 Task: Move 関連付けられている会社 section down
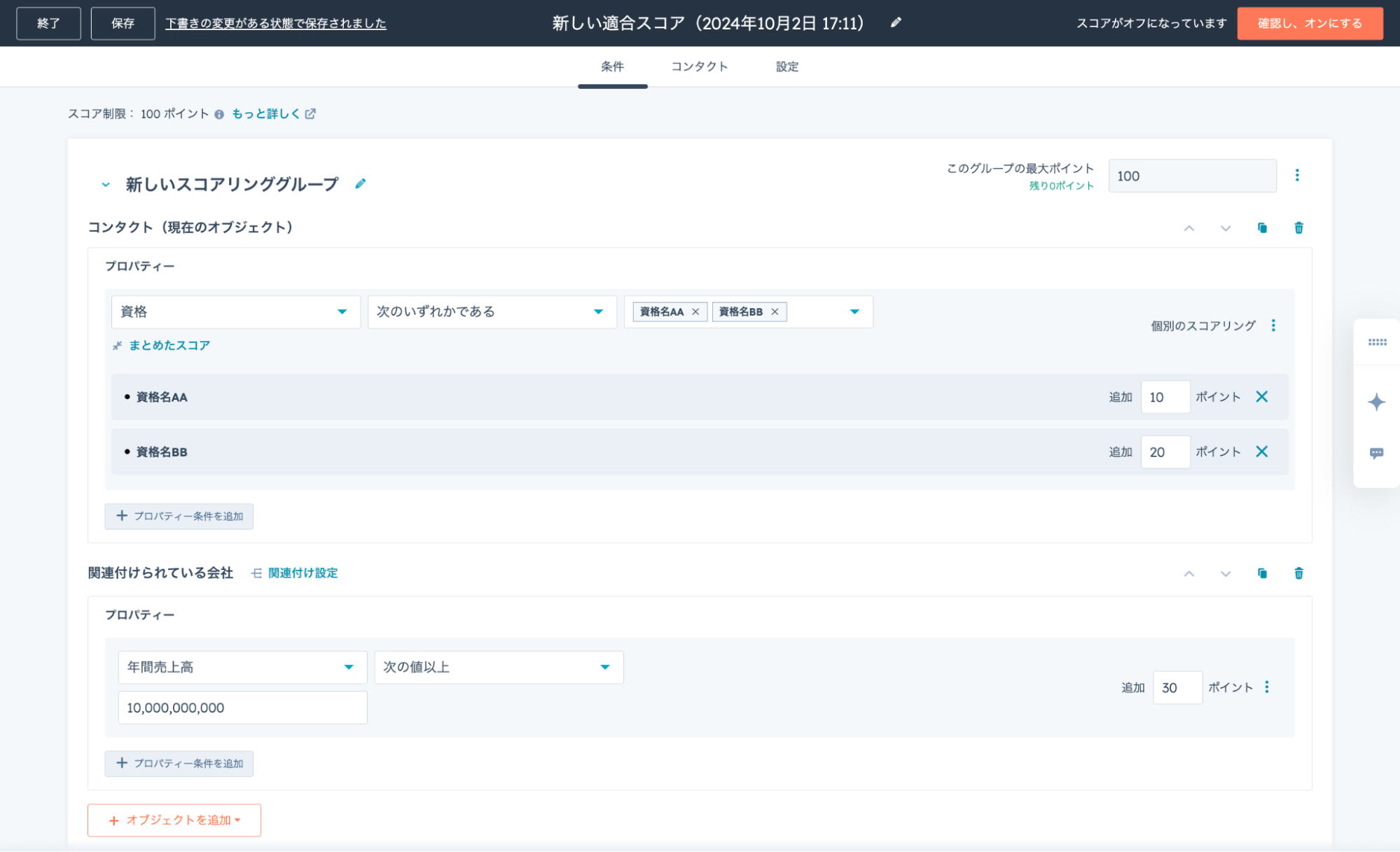point(1226,573)
